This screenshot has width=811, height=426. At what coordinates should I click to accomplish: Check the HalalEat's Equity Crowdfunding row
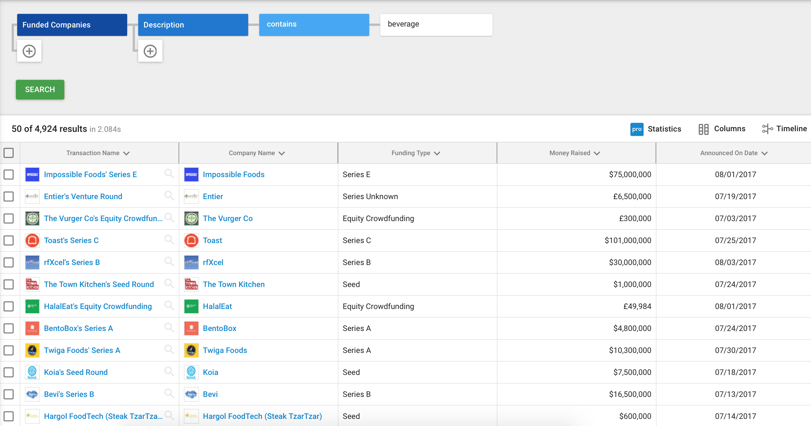[x=9, y=307]
